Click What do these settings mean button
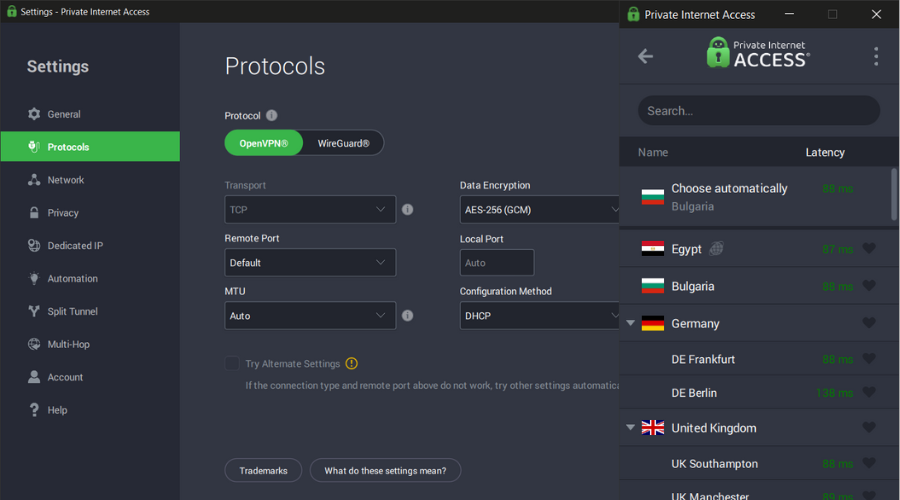 point(385,471)
